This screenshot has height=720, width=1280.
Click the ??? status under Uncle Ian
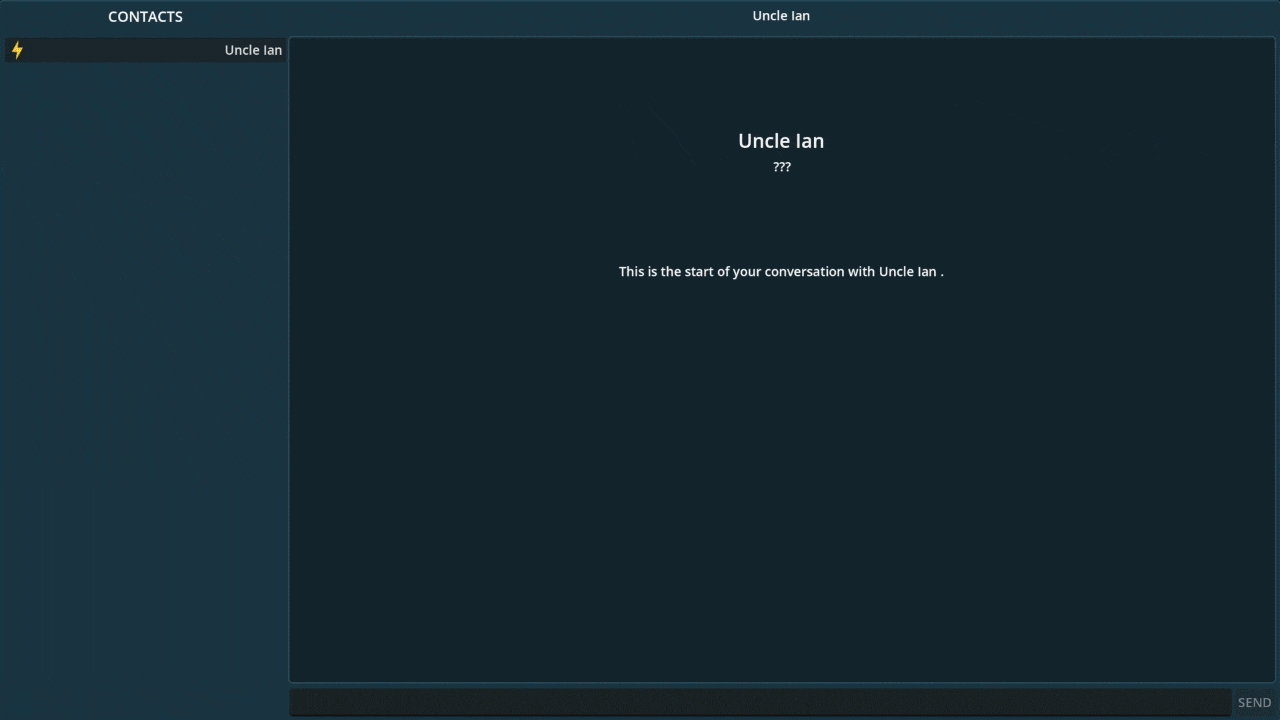781,167
